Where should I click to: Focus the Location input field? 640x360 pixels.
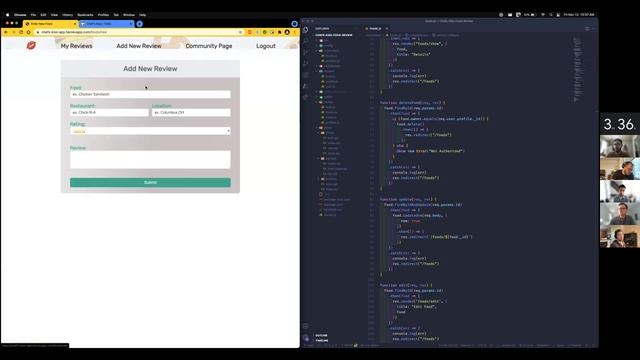point(191,112)
